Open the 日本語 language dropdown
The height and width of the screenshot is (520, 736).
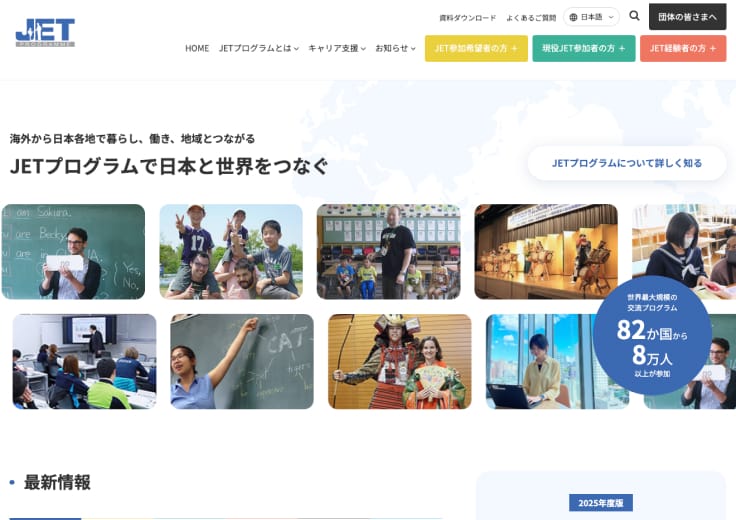pos(591,17)
